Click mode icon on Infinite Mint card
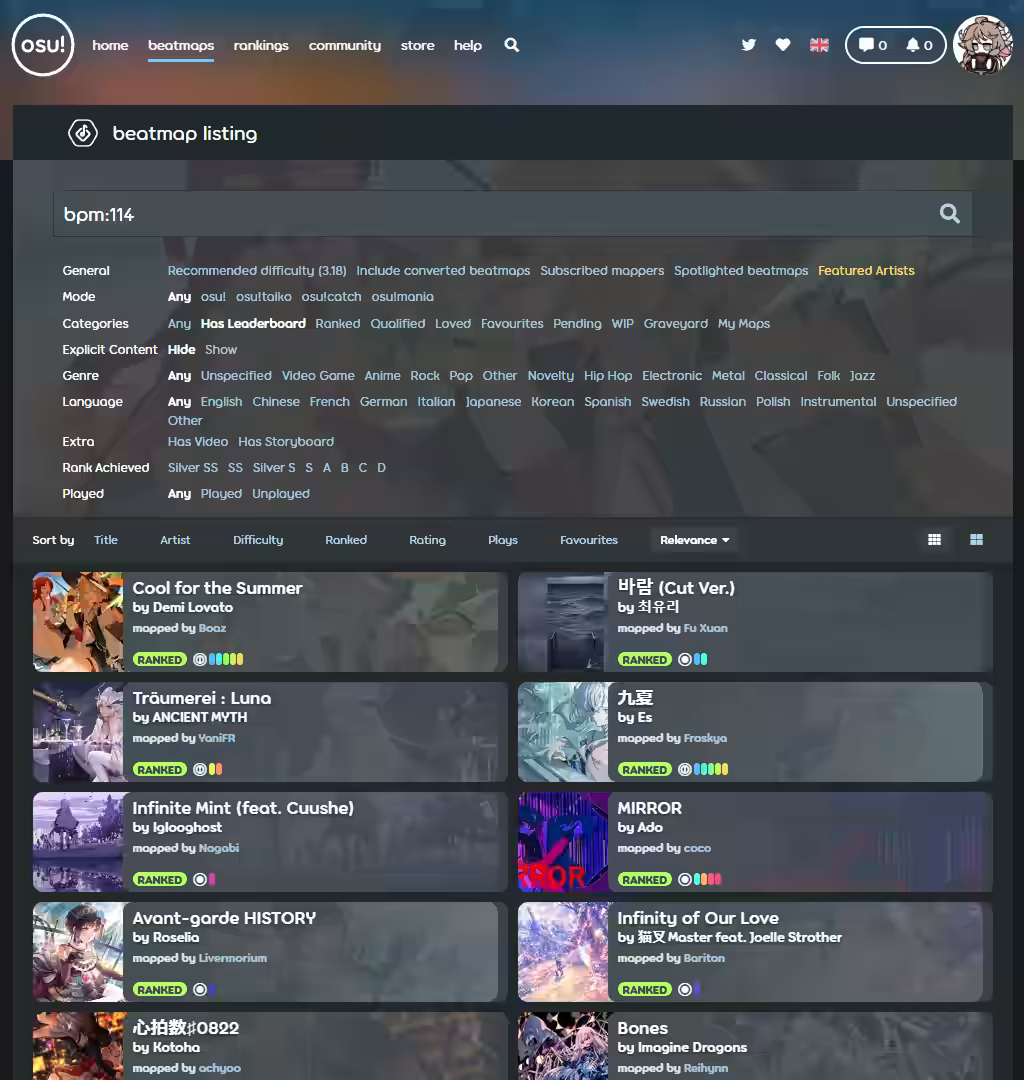This screenshot has width=1024, height=1080. coord(200,880)
